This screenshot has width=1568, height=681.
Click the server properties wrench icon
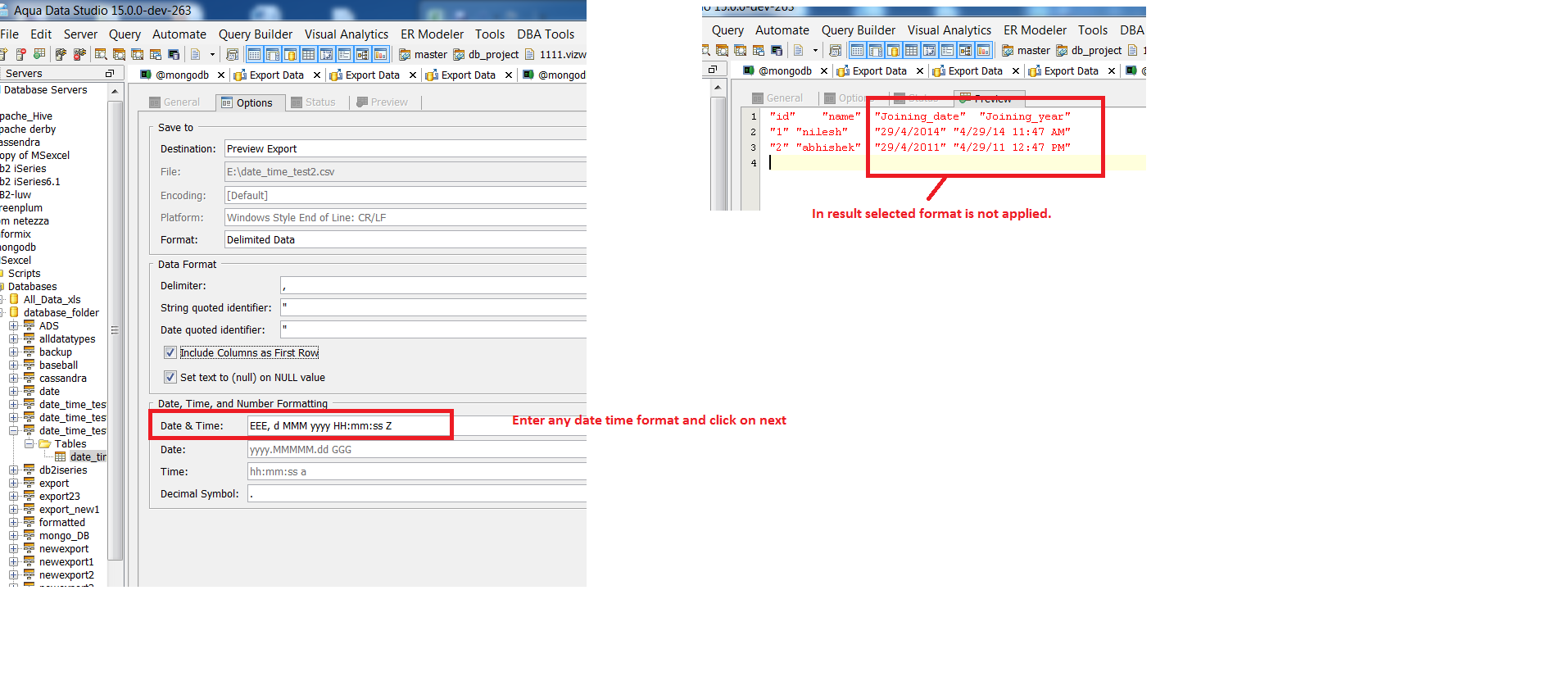point(61,54)
